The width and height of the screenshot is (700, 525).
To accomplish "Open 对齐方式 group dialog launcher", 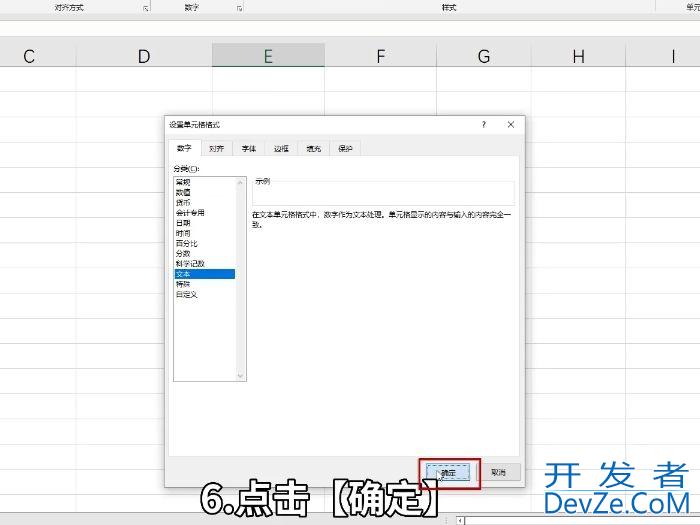I will tap(146, 8).
